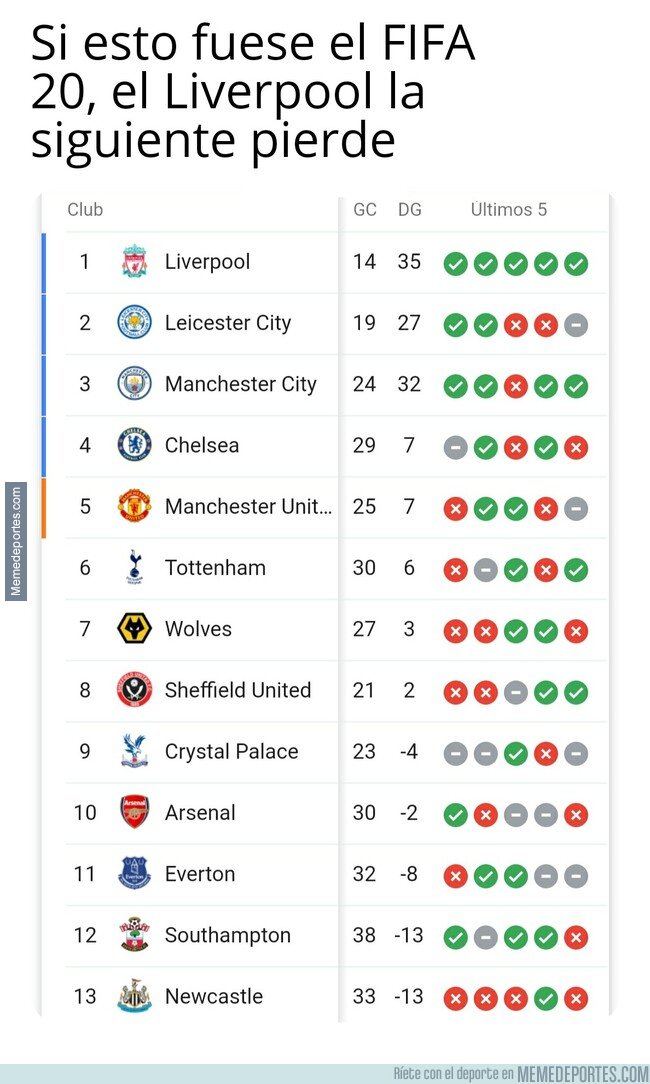
Task: Click the Everton club crest
Action: (134, 873)
